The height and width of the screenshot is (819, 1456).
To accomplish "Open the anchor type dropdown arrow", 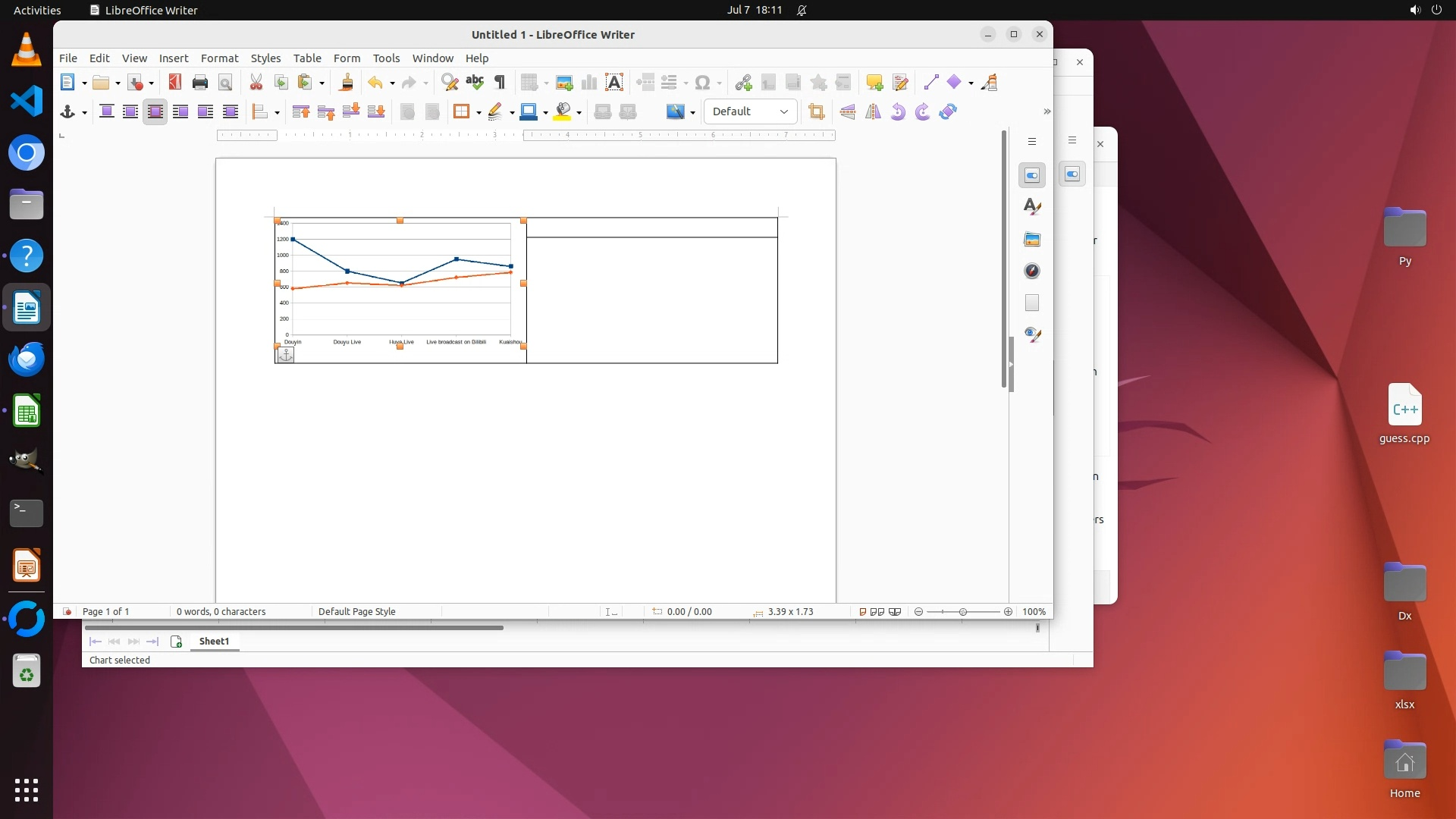I will [84, 113].
